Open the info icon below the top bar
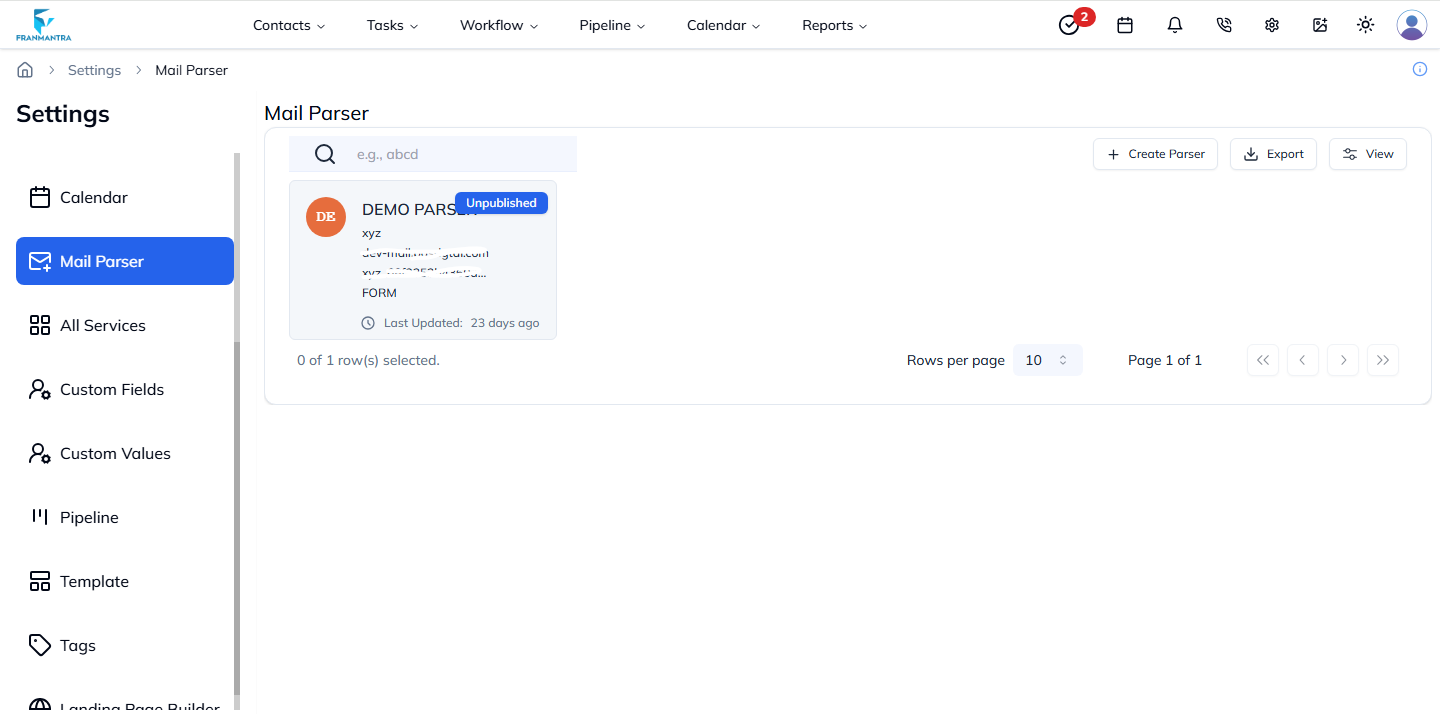Image resolution: width=1440 pixels, height=714 pixels. click(x=1419, y=69)
